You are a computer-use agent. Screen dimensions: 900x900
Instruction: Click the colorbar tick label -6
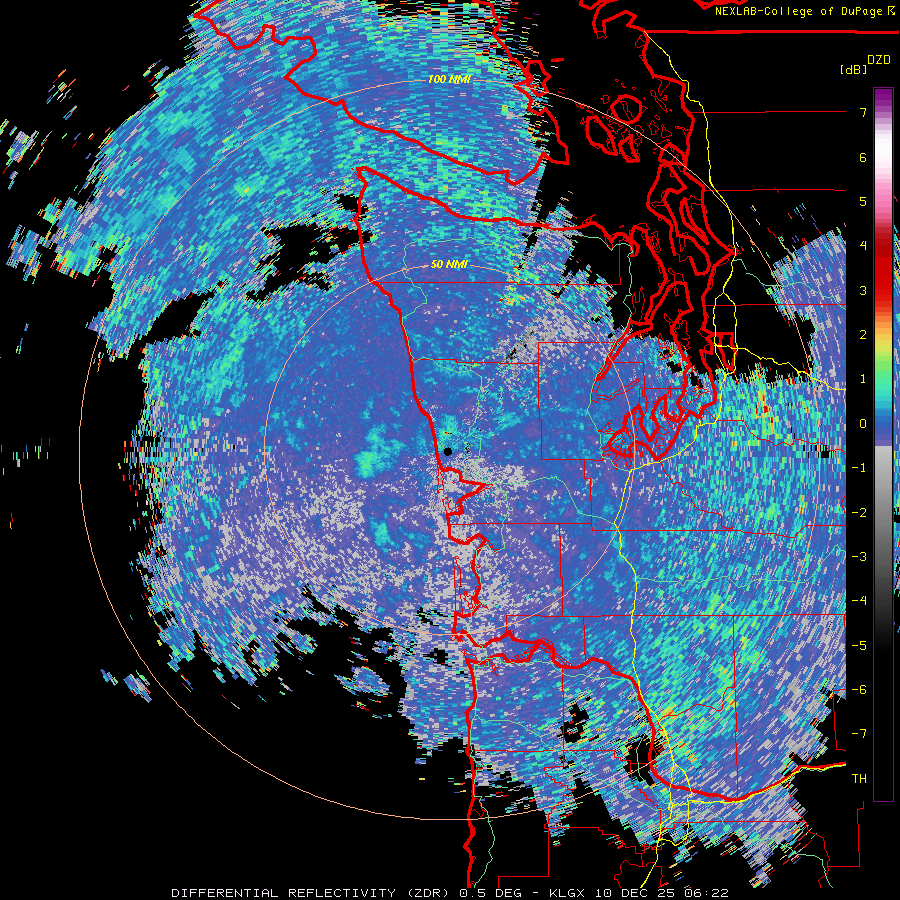tap(859, 690)
